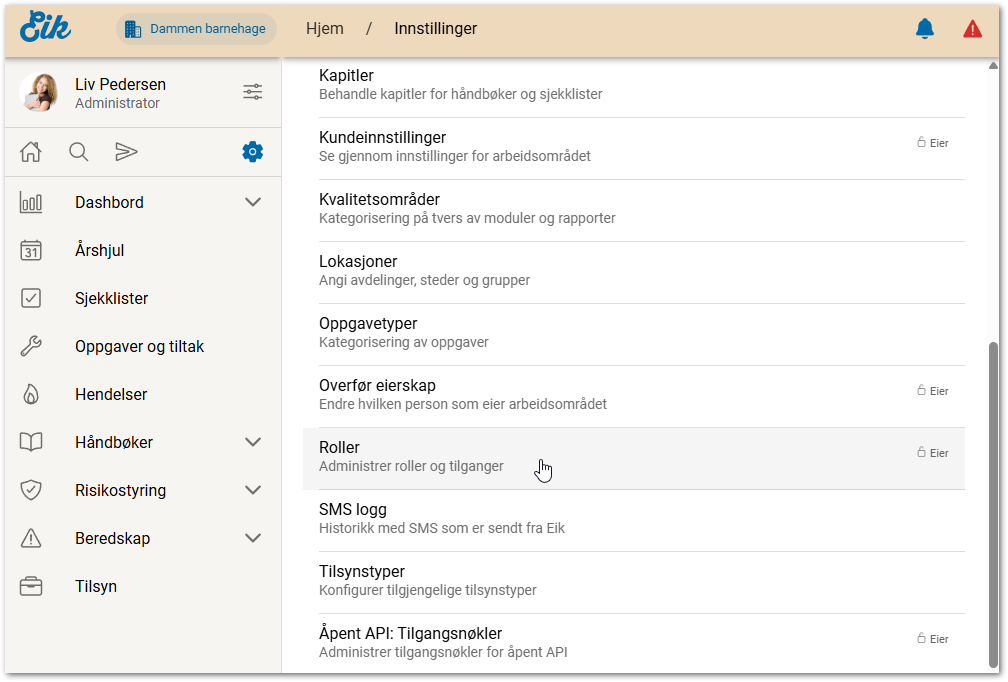Select the blue settings gear icon
This screenshot has height=682, width=1008.
(253, 152)
